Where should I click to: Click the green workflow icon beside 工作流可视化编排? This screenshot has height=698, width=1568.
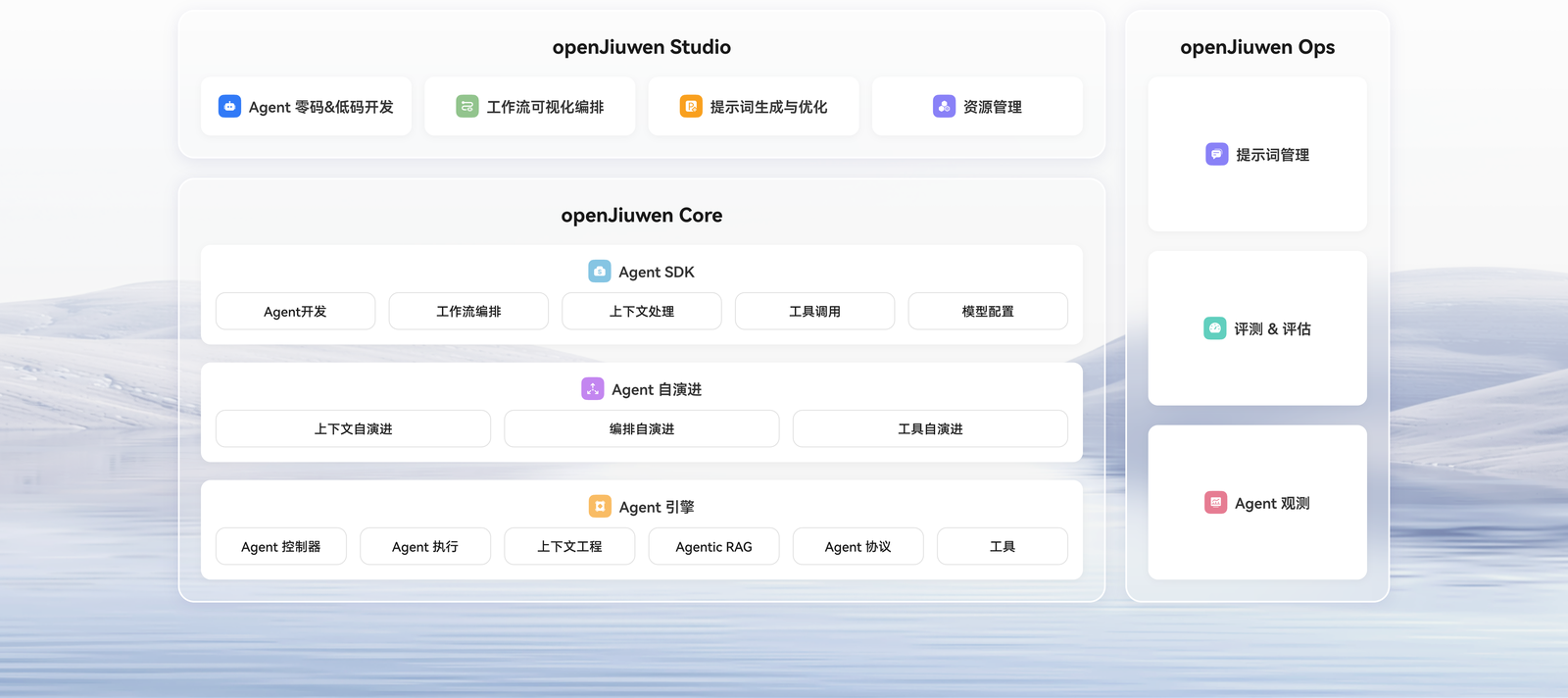tap(467, 106)
